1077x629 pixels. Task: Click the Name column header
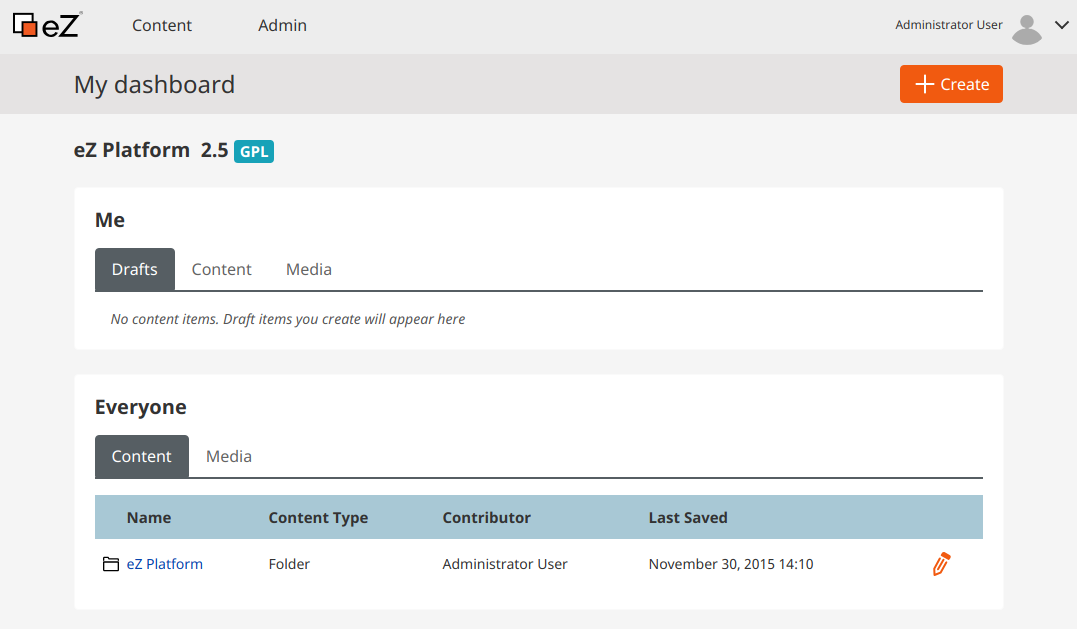[x=148, y=517]
